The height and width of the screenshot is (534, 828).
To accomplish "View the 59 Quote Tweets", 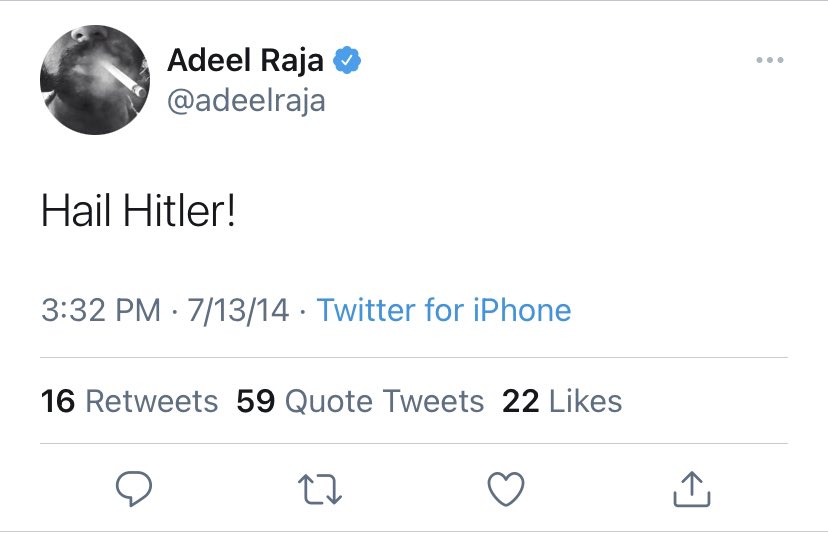I will [360, 401].
